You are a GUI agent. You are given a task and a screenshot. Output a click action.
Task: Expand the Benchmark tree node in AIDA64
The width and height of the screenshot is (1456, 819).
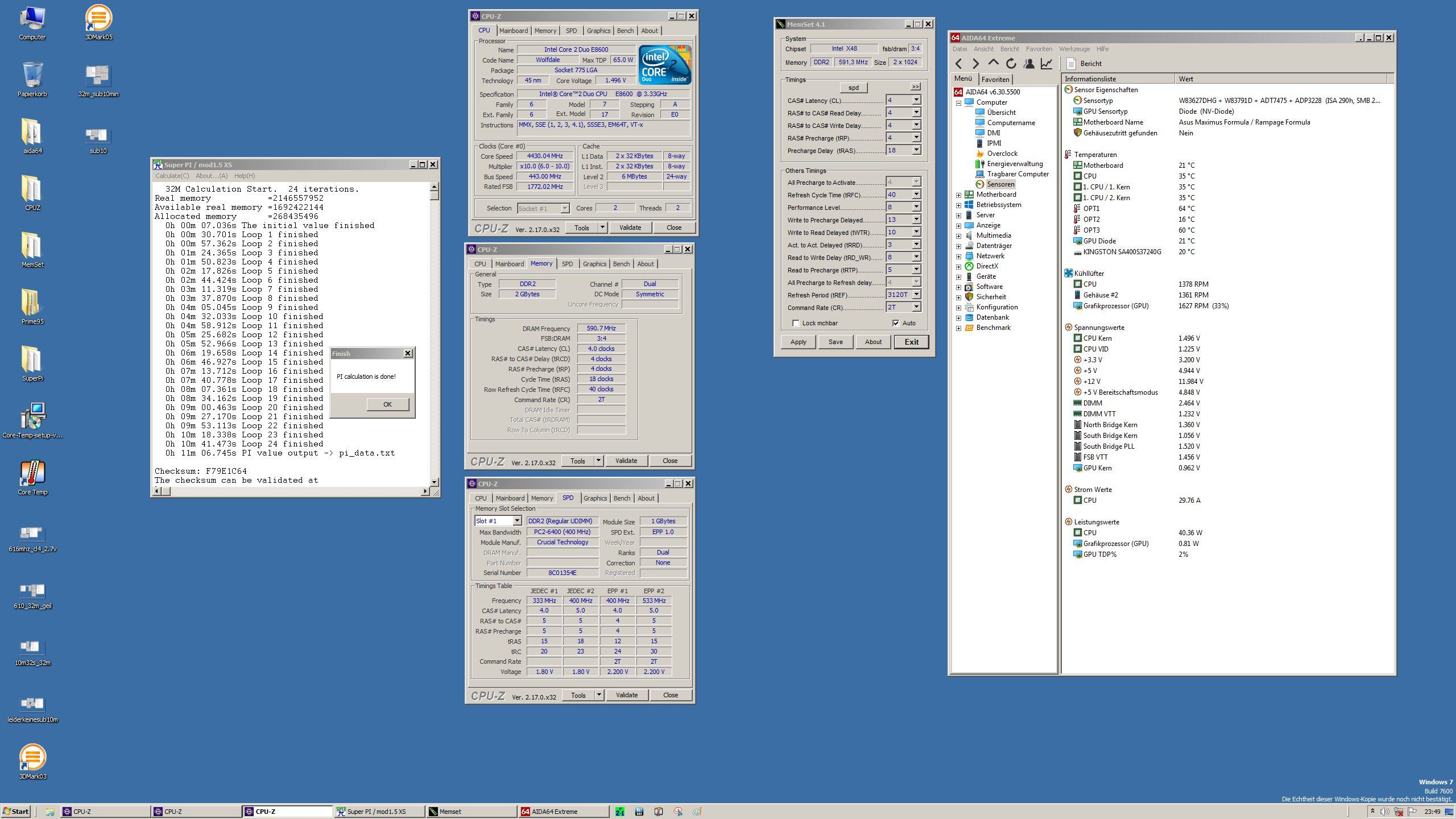click(958, 328)
